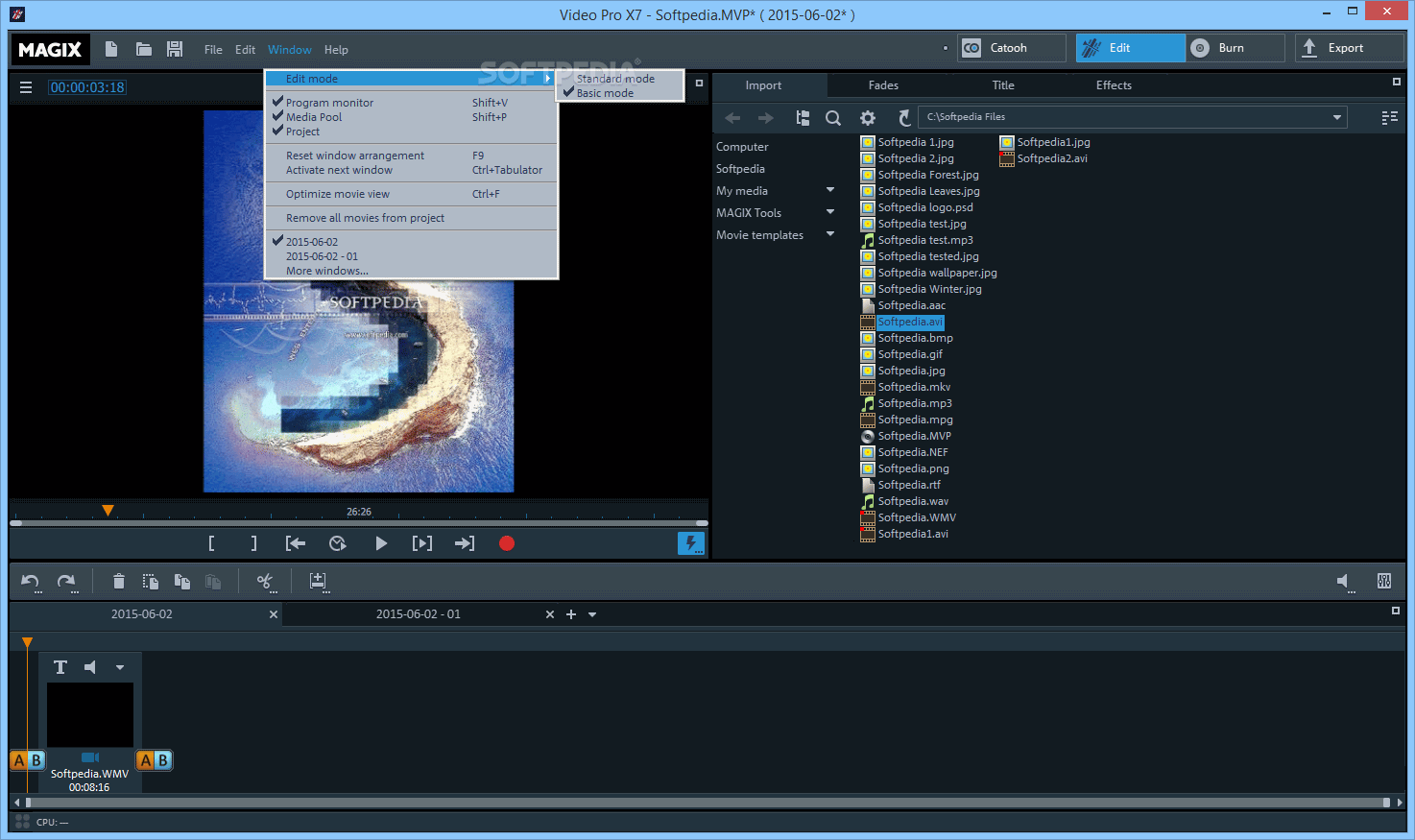Choose Reset window arrangement

pos(411,156)
